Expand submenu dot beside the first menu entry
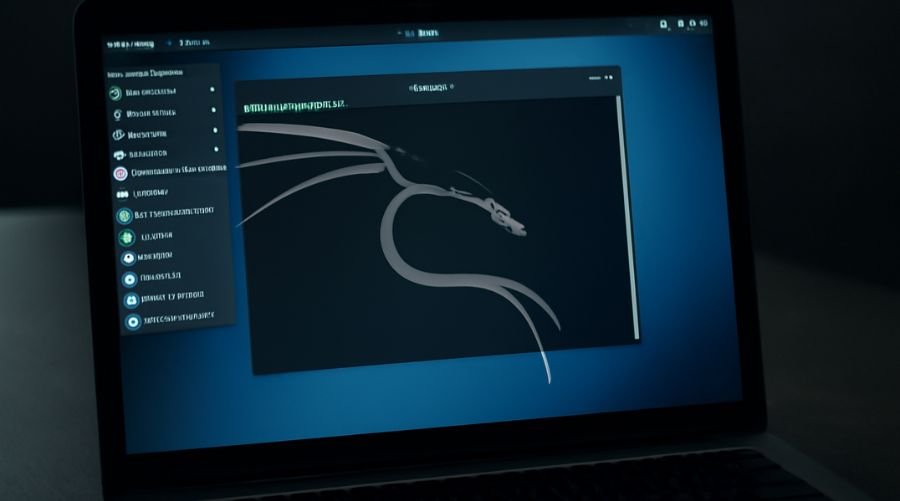Viewport: 900px width, 501px height. pyautogui.click(x=212, y=90)
